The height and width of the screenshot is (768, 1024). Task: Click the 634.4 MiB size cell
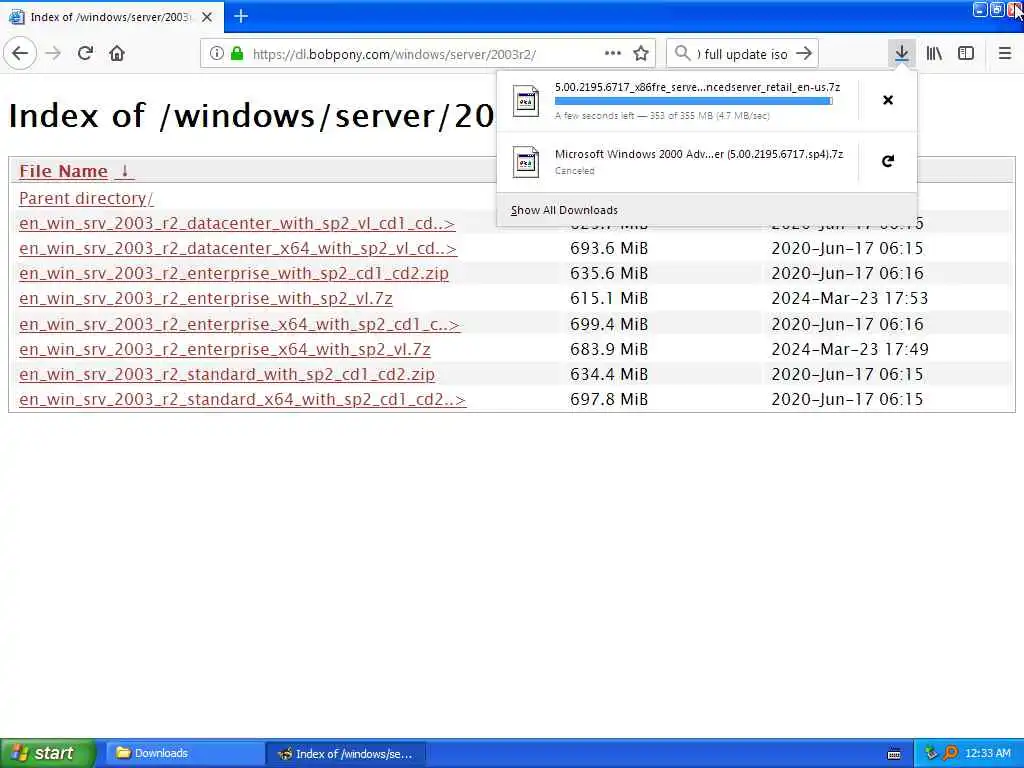pyautogui.click(x=609, y=374)
